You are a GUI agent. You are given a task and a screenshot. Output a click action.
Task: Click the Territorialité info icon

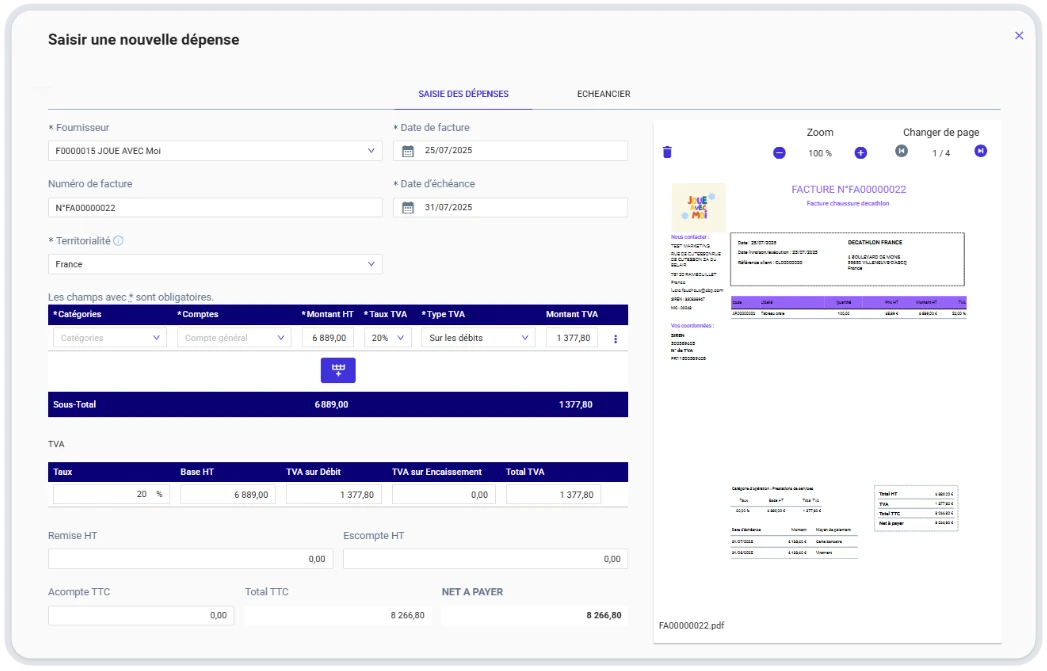pos(118,241)
